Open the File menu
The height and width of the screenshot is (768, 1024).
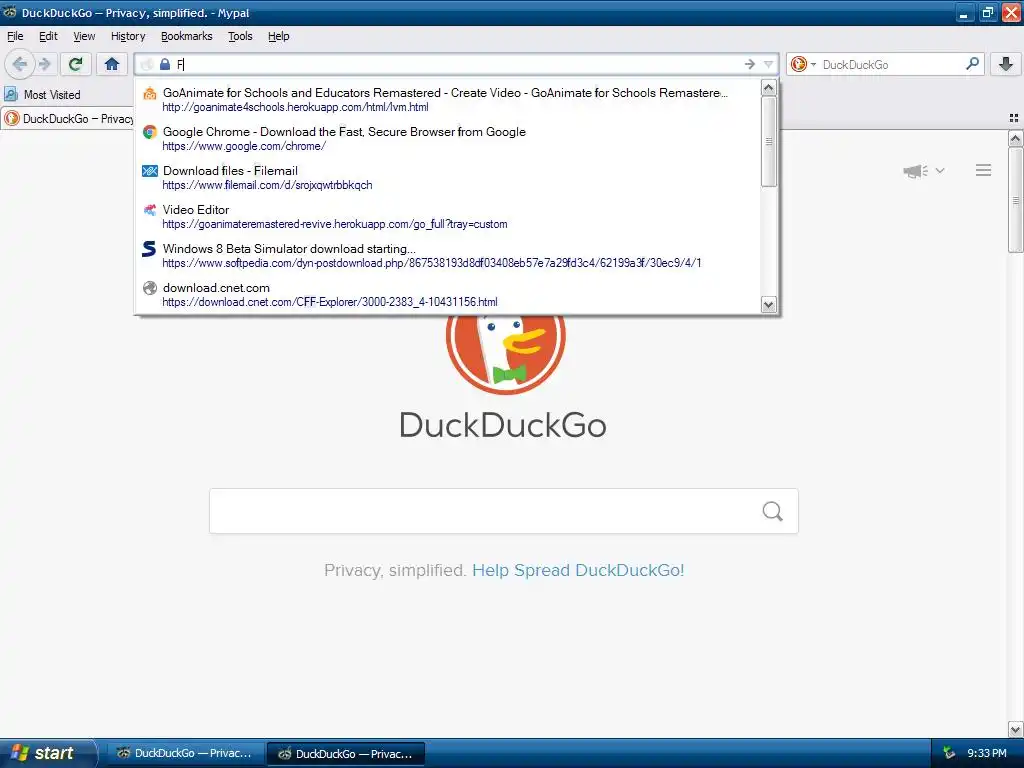click(15, 36)
